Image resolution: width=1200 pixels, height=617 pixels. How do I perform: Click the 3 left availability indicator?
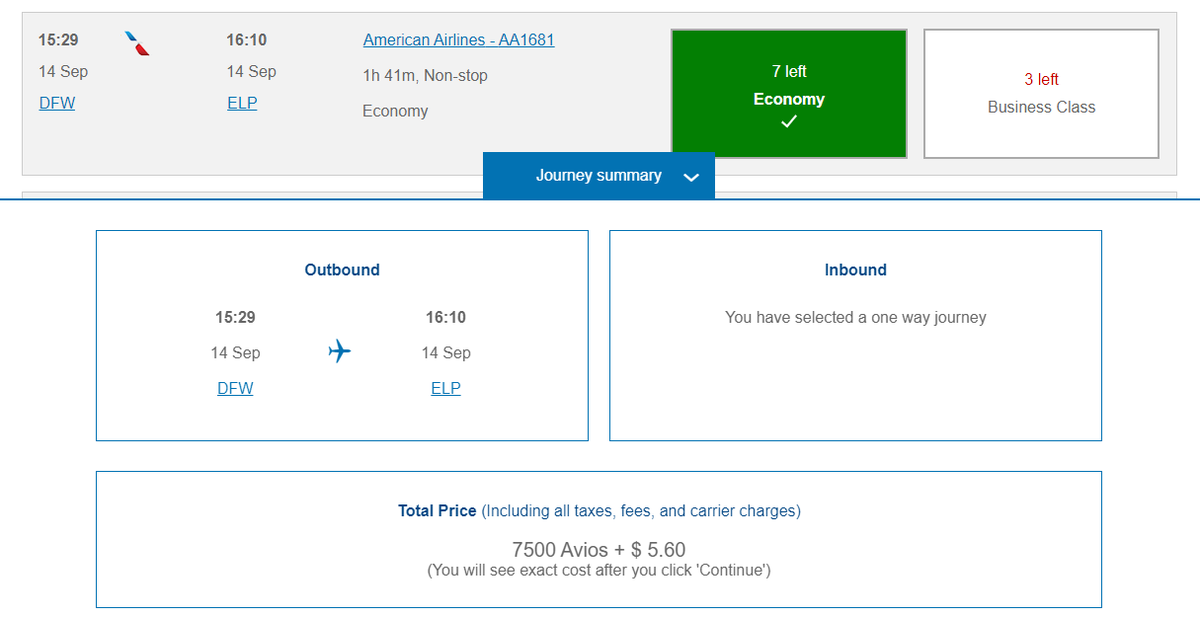click(x=1041, y=79)
